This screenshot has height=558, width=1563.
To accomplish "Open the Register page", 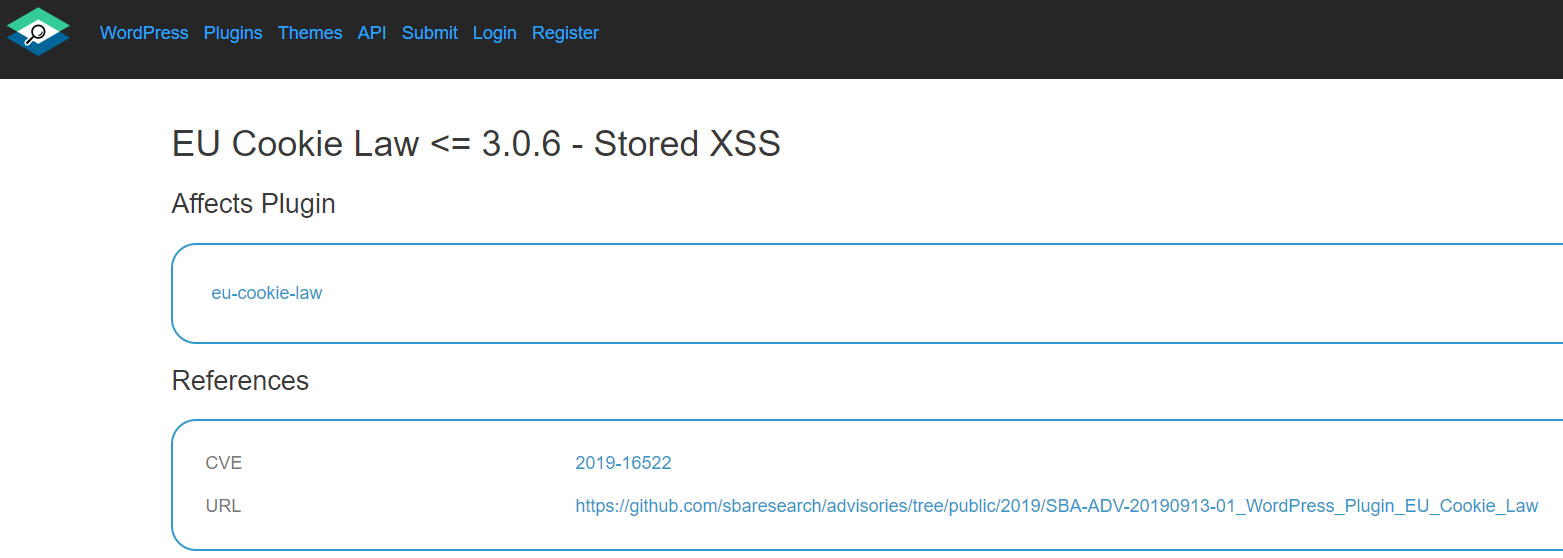I will [x=565, y=33].
